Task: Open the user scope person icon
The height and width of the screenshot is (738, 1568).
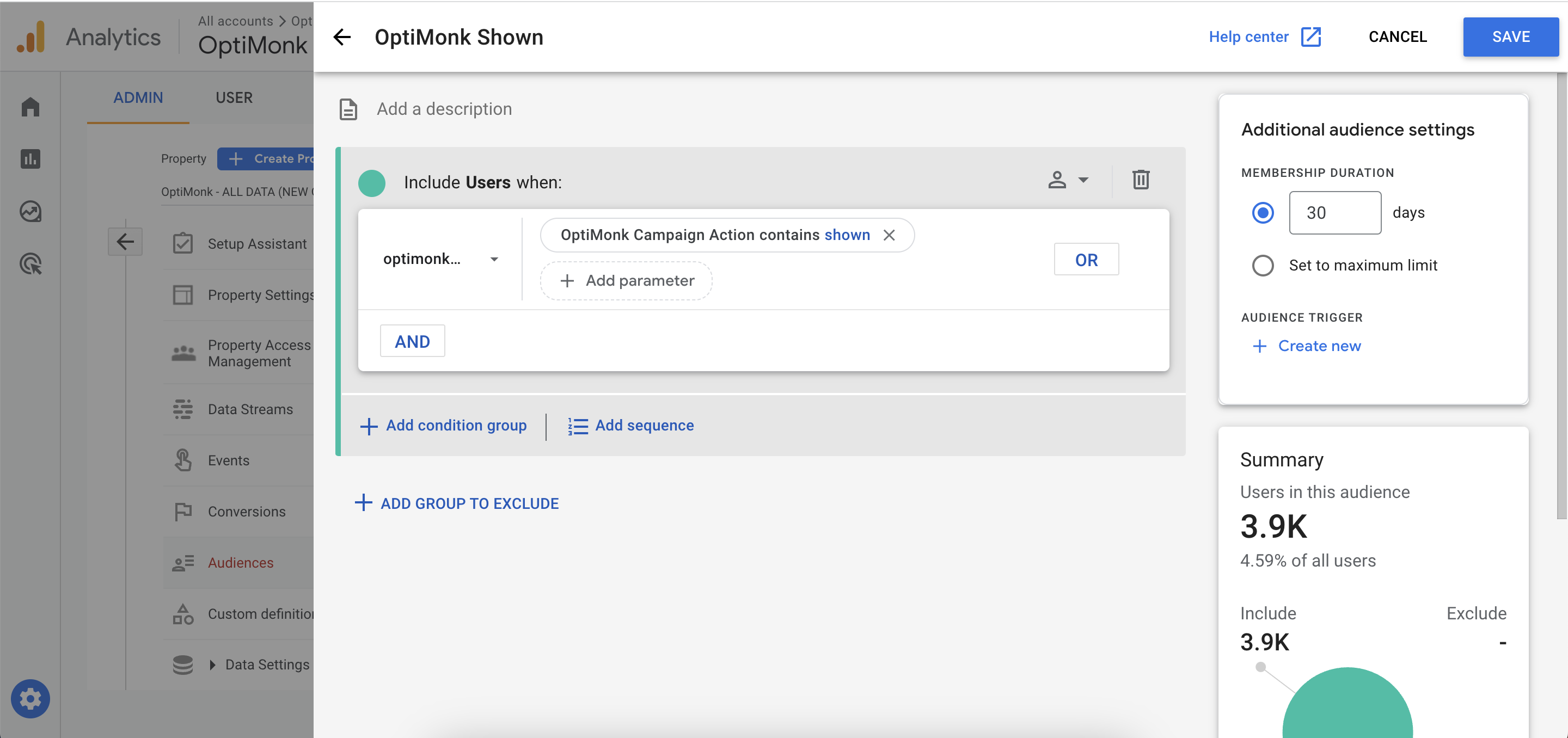Action: pyautogui.click(x=1057, y=180)
